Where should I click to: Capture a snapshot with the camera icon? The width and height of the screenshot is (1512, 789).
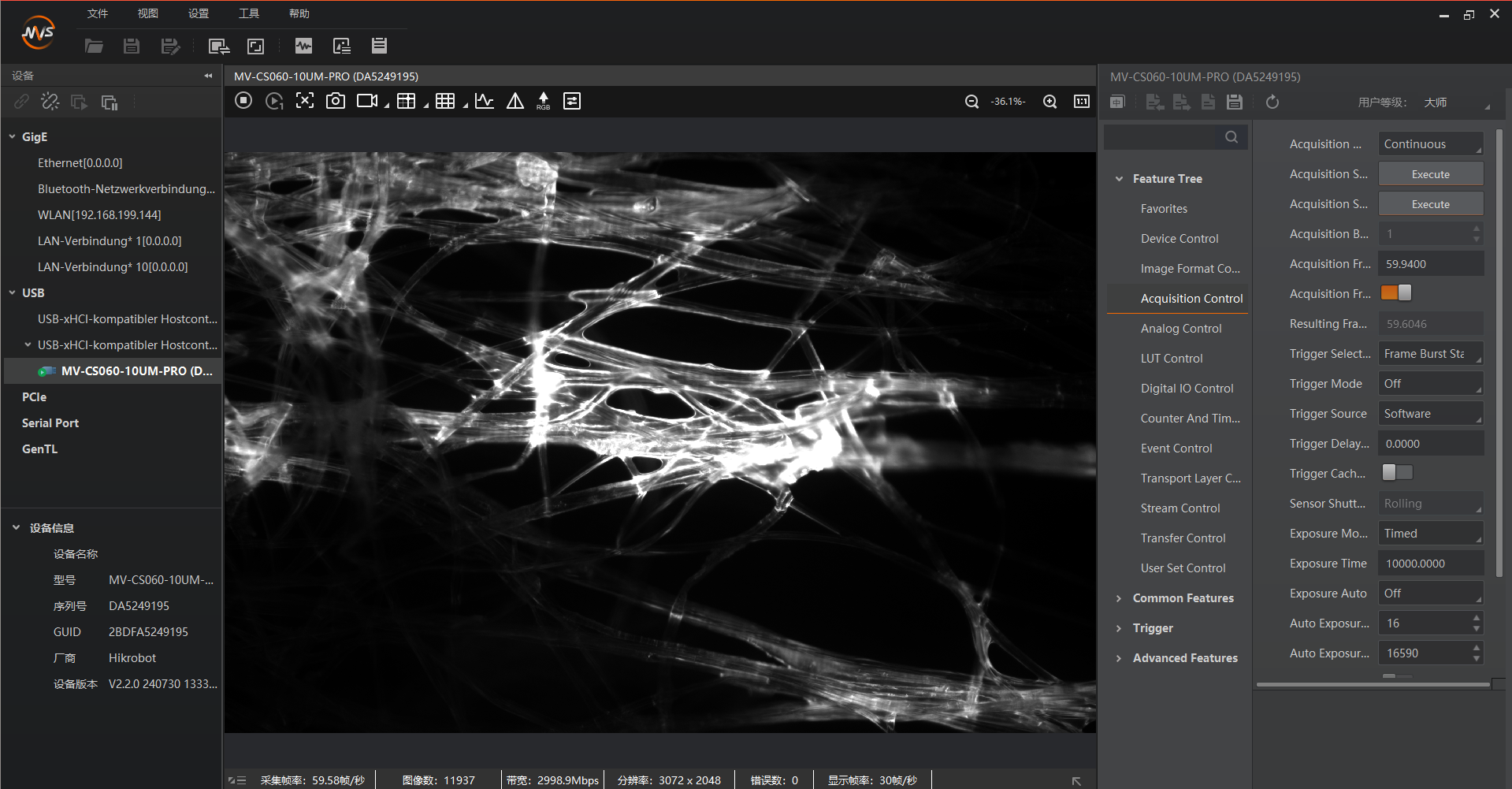click(336, 101)
